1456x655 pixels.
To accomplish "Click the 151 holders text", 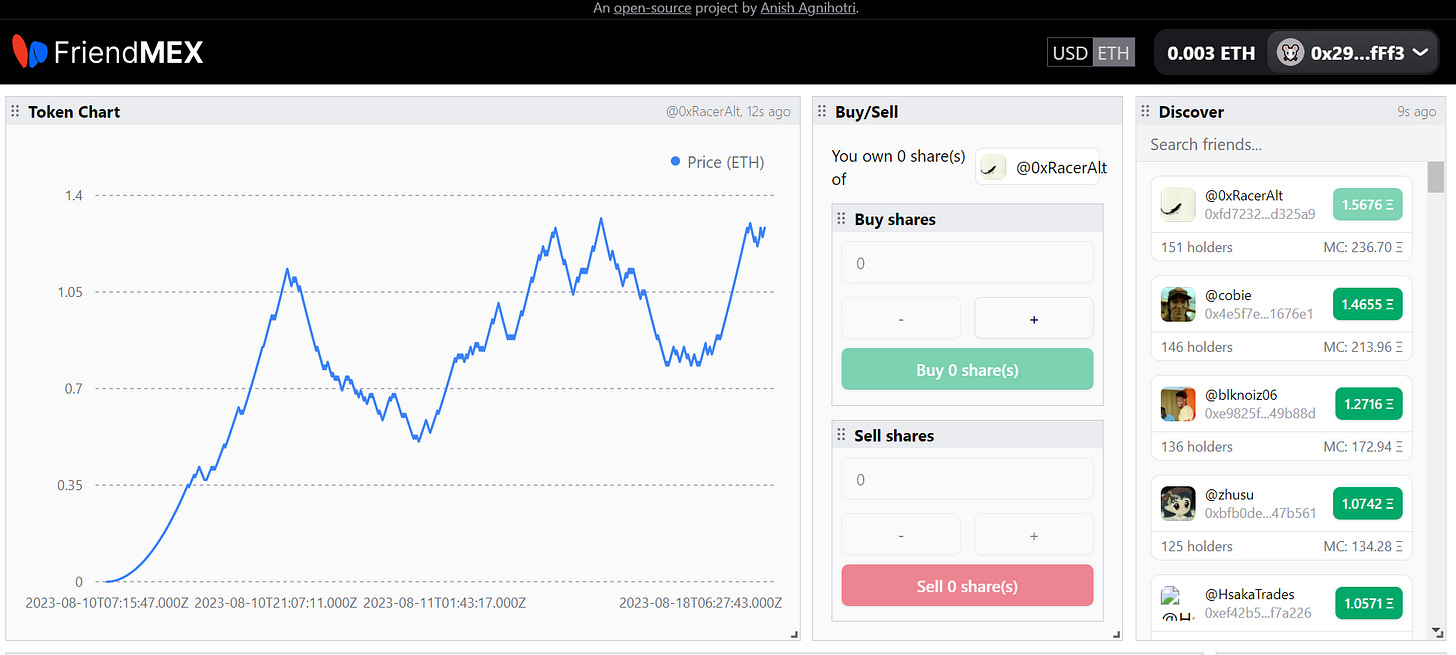I will pyautogui.click(x=1197, y=247).
